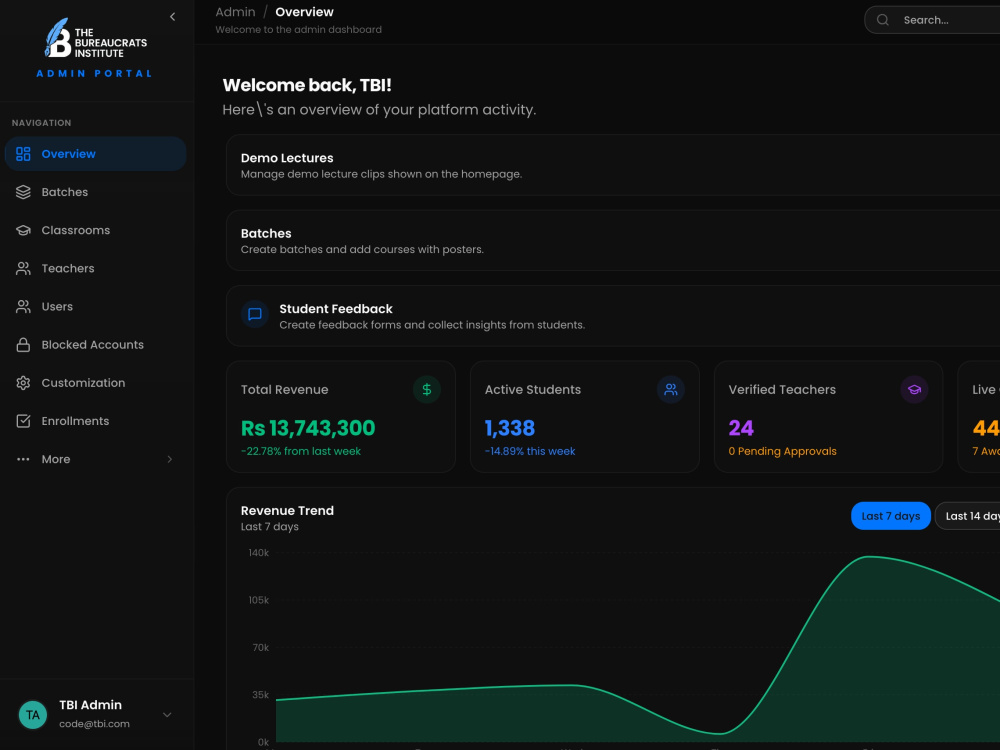This screenshot has height=750, width=1000.
Task: Click the Customization gear icon
Action: (x=23, y=383)
